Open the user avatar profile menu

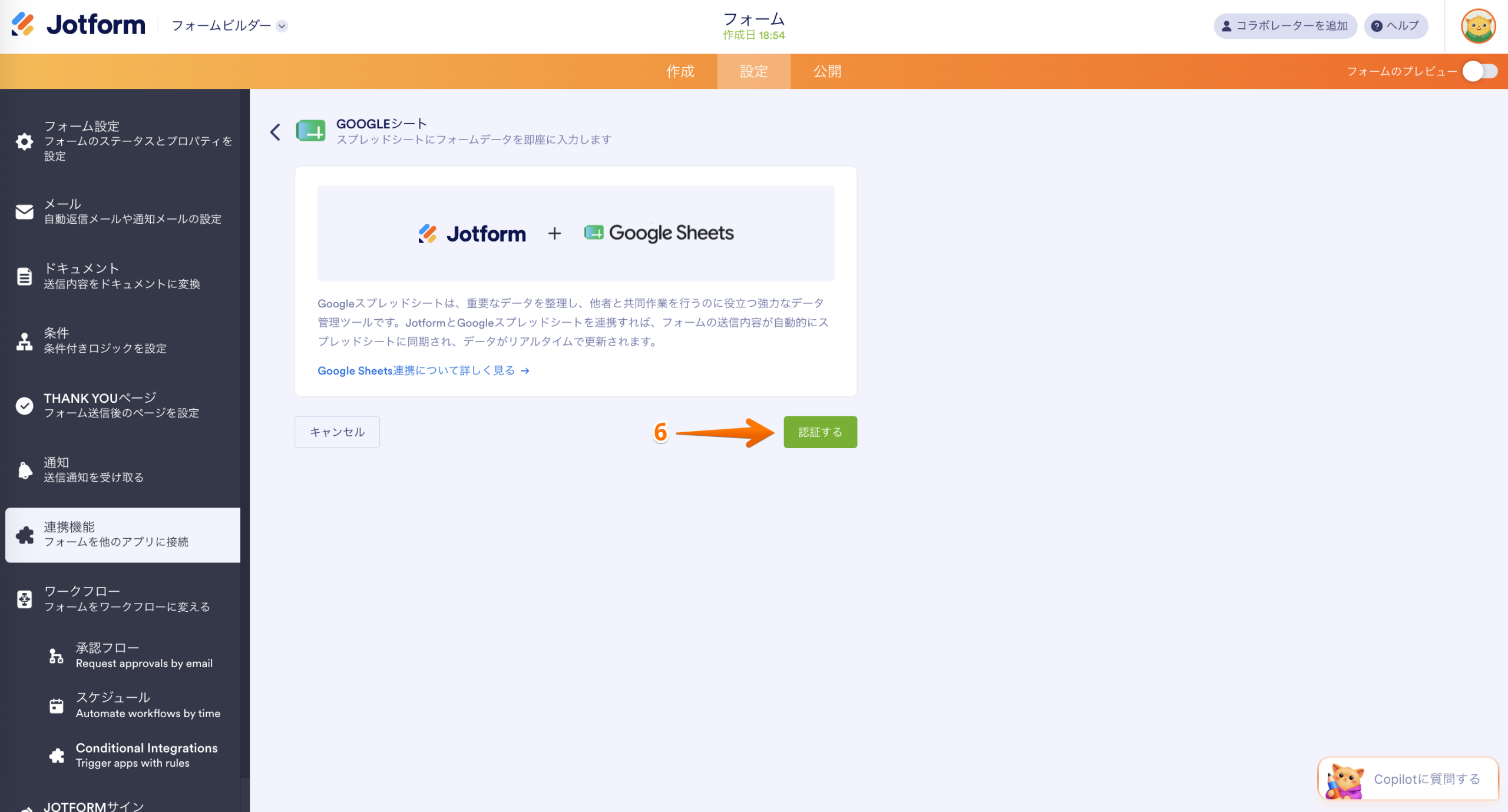[x=1478, y=26]
